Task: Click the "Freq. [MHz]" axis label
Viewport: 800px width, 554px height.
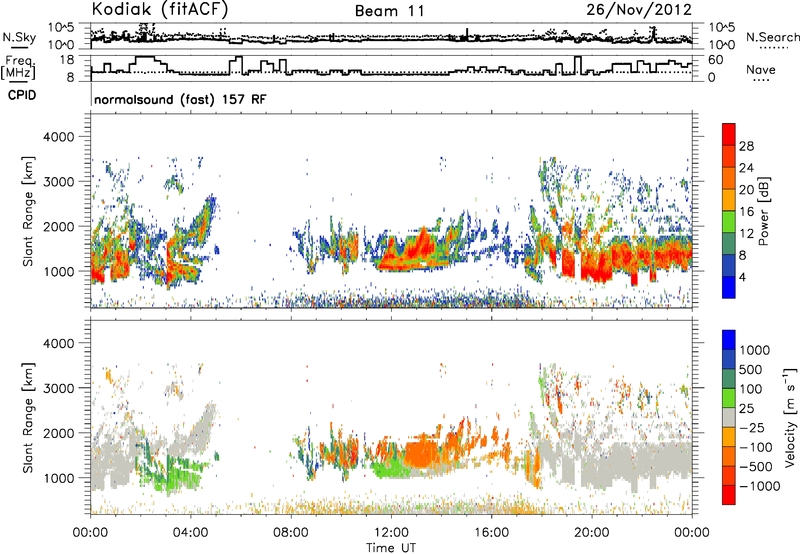Action: point(18,67)
